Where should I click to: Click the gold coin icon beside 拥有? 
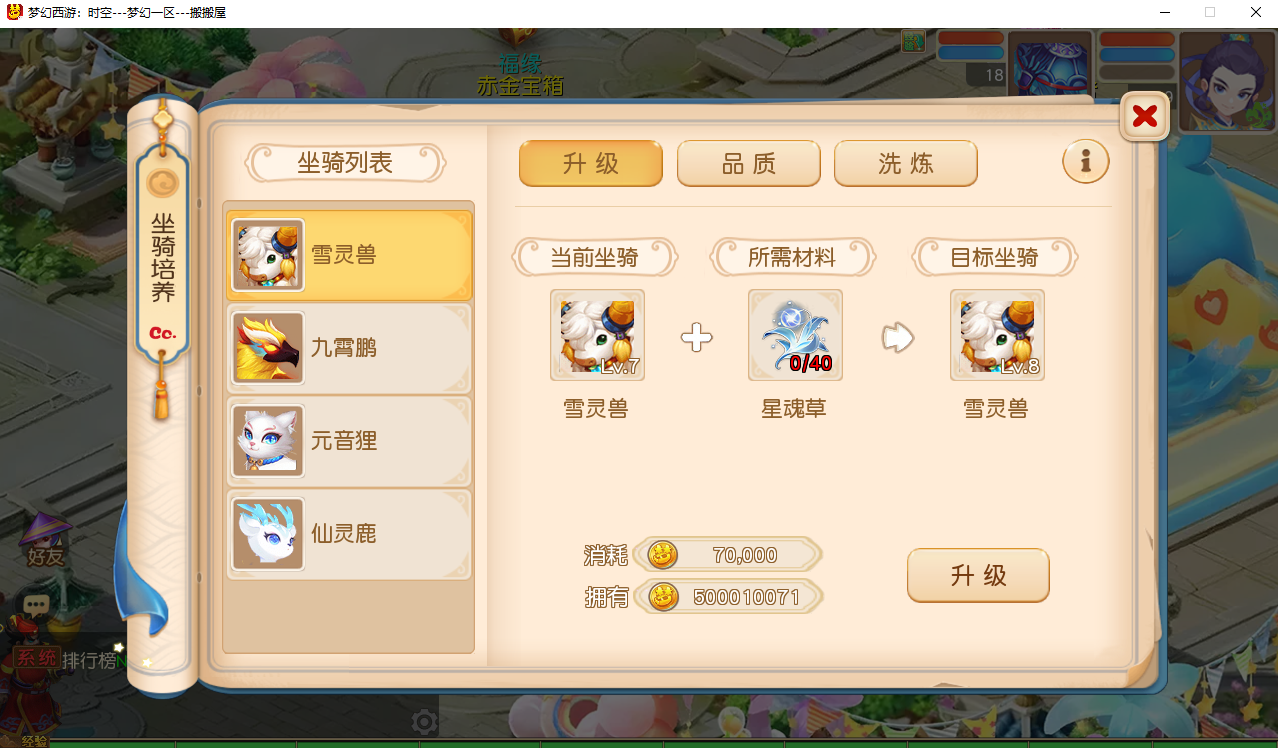pyautogui.click(x=663, y=598)
